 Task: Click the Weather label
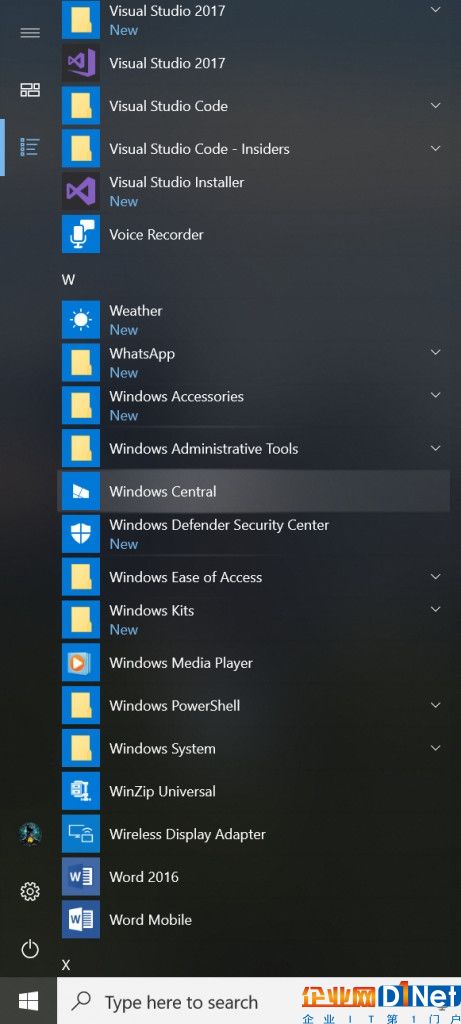136,311
